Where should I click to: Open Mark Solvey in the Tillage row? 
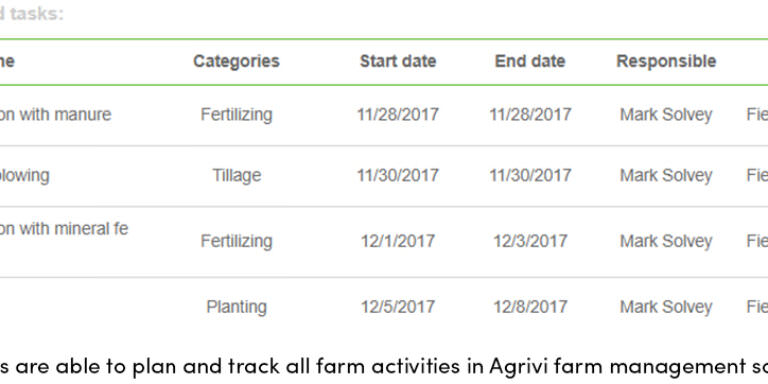coord(666,175)
